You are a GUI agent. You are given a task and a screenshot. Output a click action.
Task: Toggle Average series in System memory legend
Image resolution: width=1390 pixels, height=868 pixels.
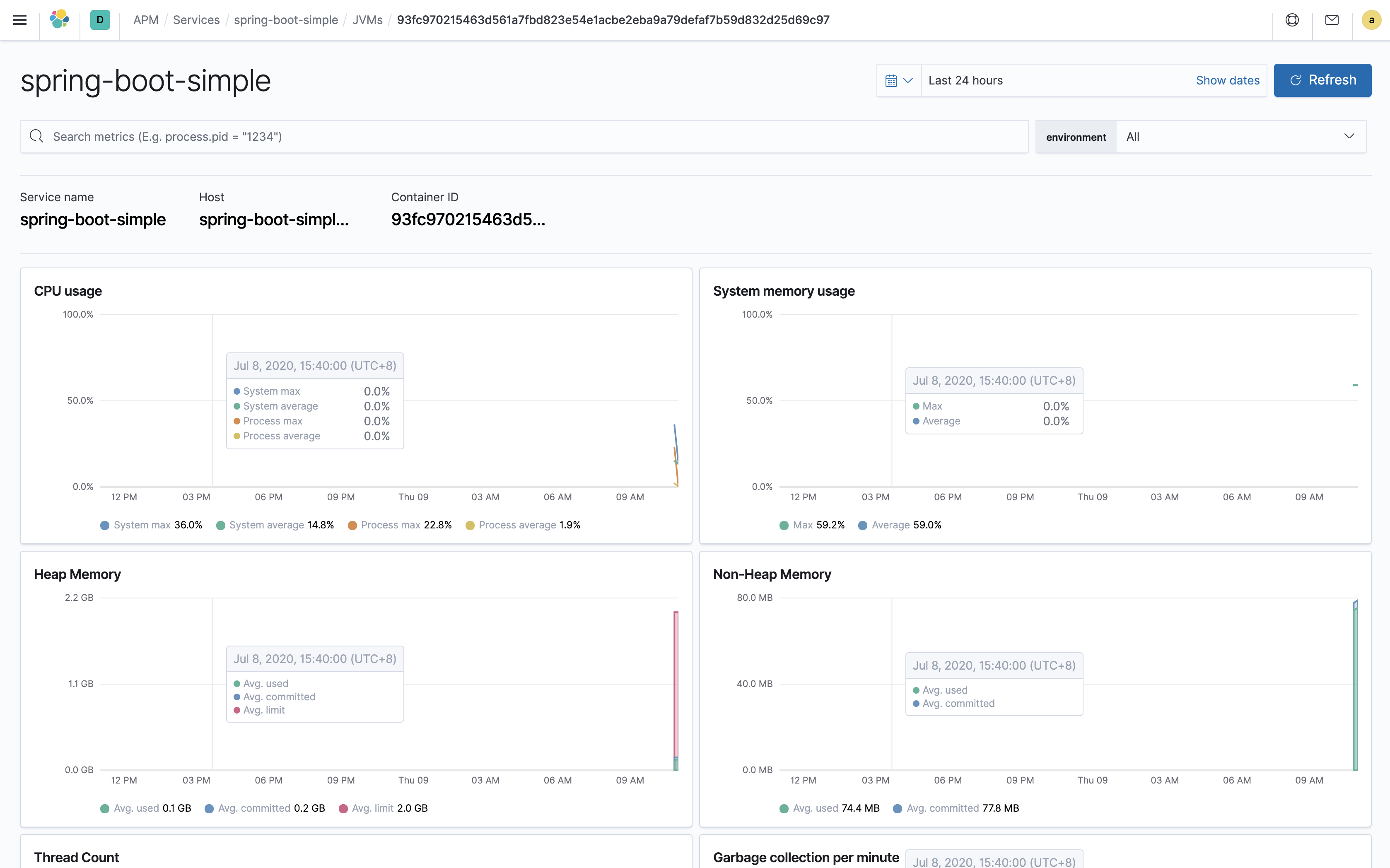pyautogui.click(x=900, y=525)
